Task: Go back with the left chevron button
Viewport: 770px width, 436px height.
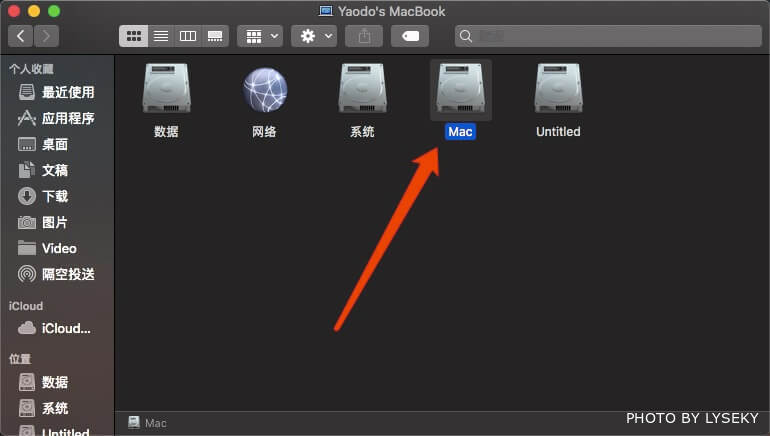Action: (x=21, y=36)
